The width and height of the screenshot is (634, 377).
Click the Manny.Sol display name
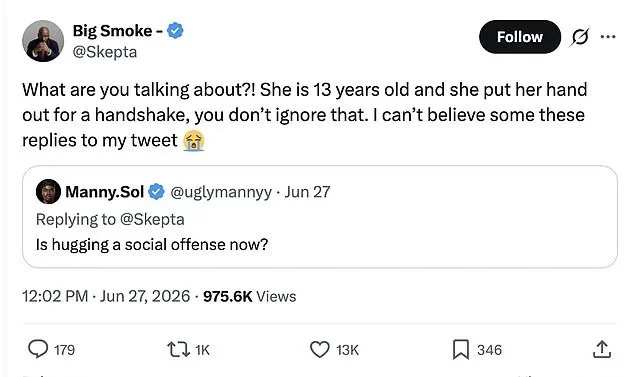pyautogui.click(x=104, y=192)
